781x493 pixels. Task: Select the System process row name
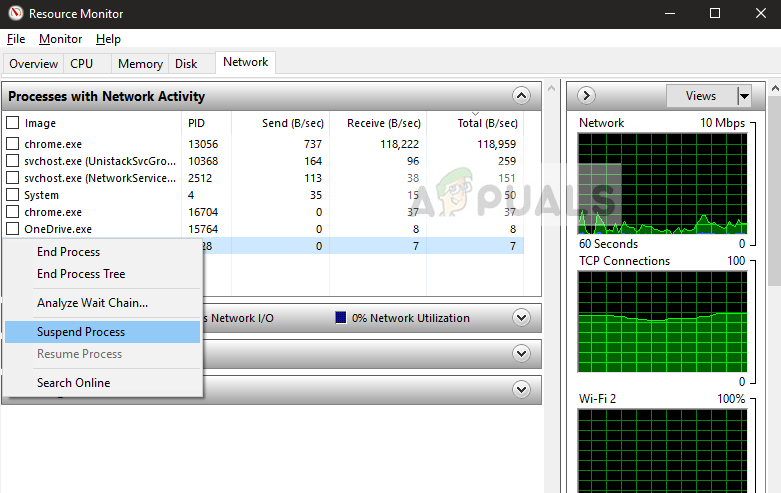[41, 195]
